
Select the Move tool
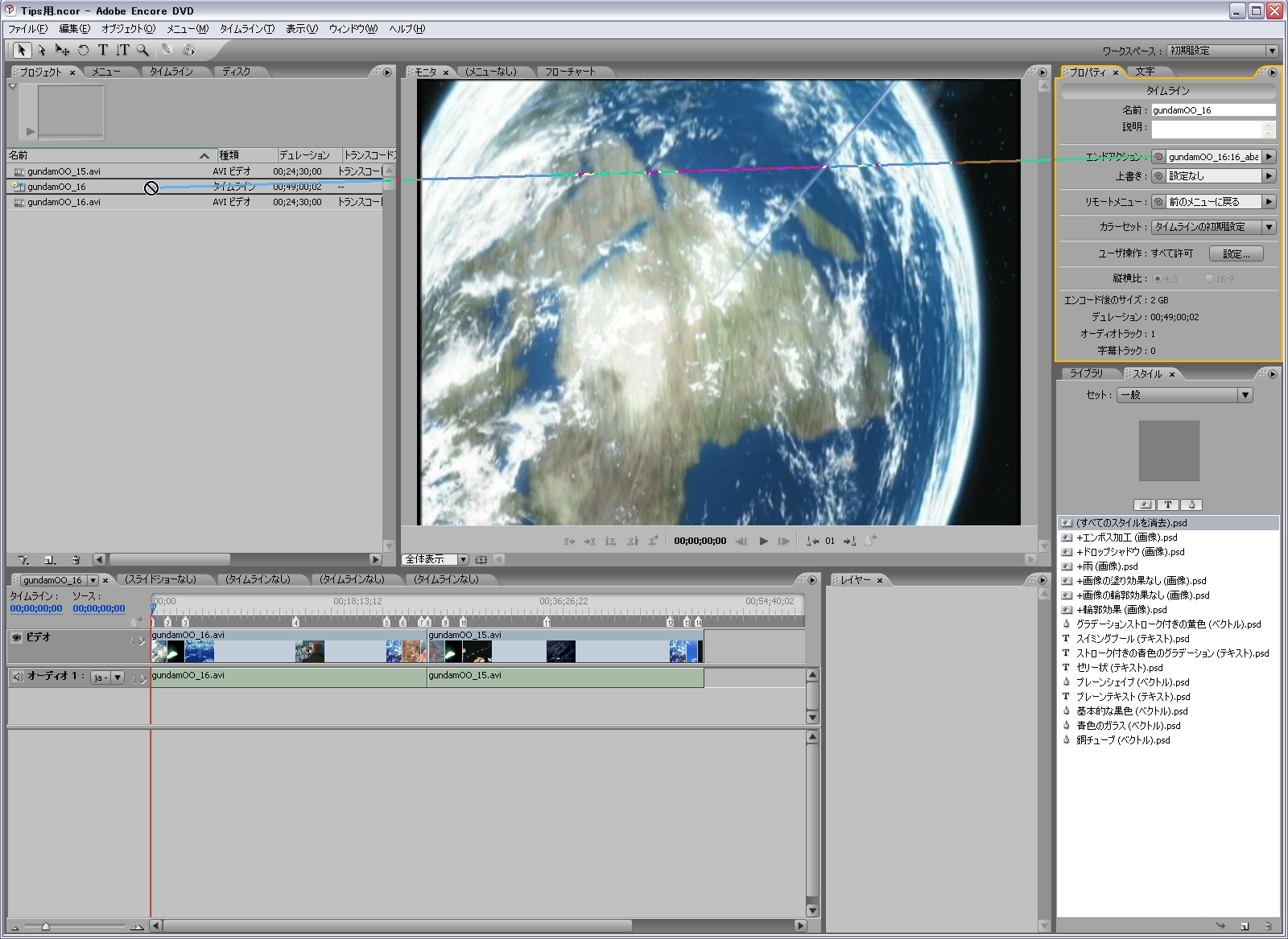62,50
